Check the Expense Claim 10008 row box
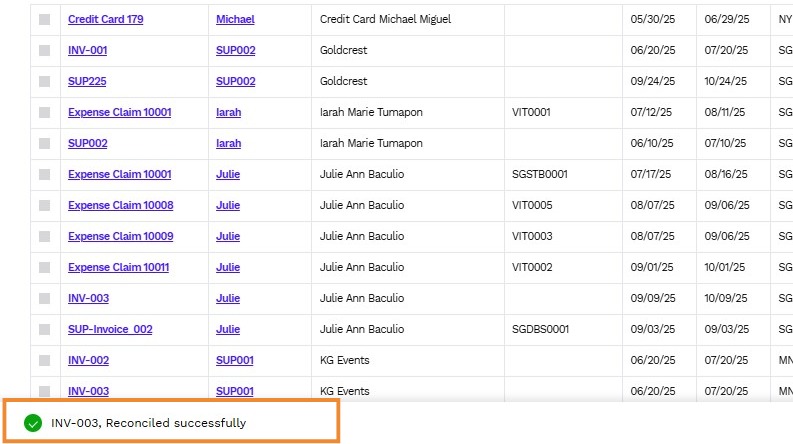 click(x=45, y=205)
